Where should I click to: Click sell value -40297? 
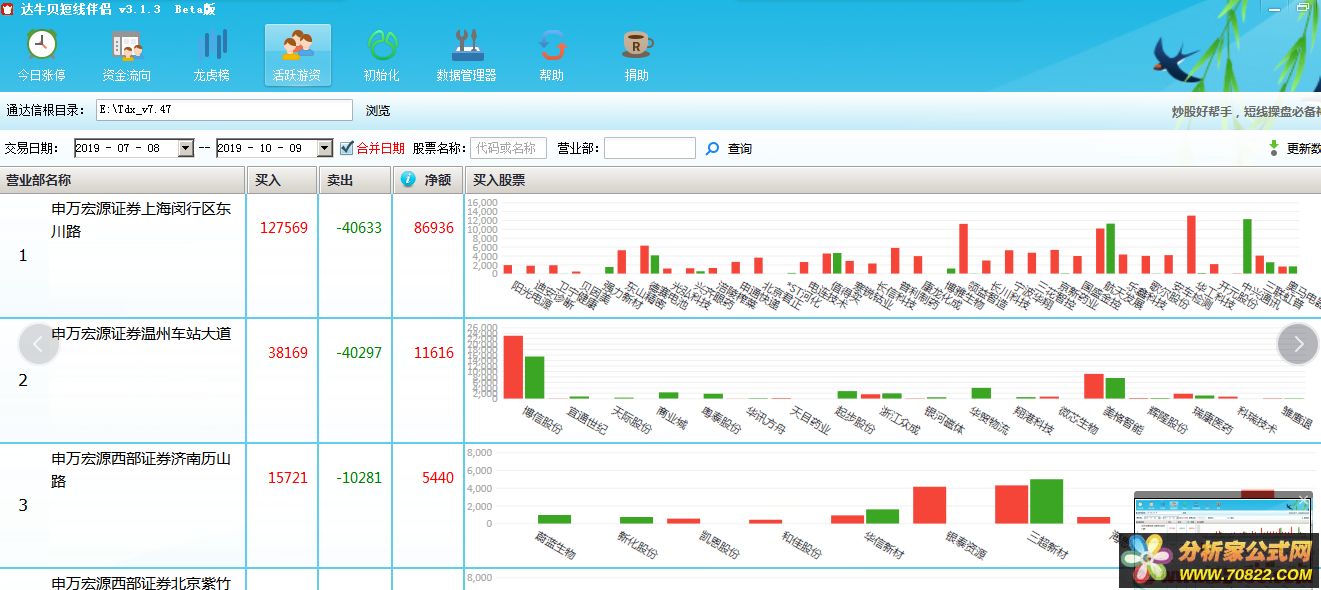click(x=358, y=353)
